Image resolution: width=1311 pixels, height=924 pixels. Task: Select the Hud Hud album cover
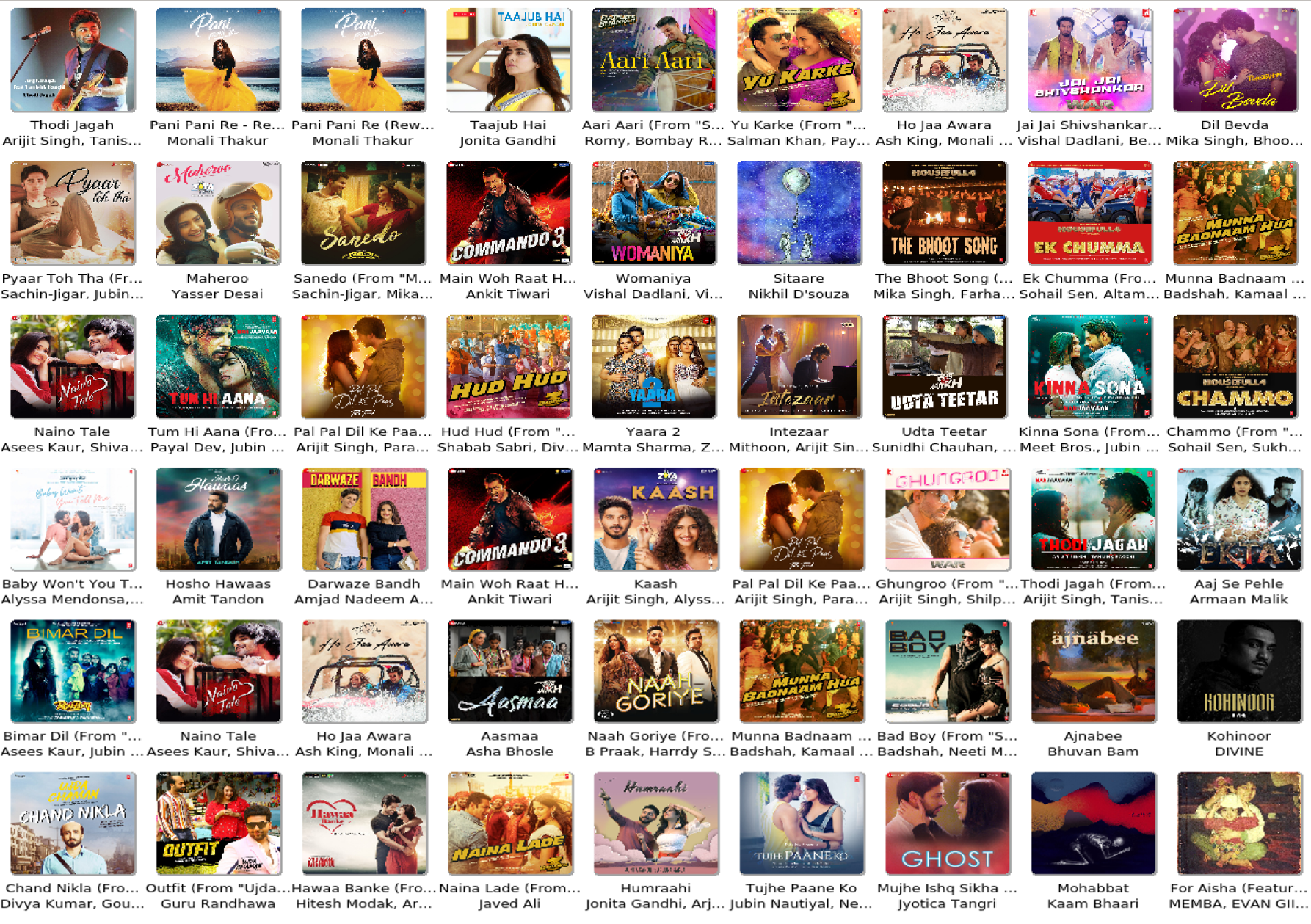pos(508,367)
